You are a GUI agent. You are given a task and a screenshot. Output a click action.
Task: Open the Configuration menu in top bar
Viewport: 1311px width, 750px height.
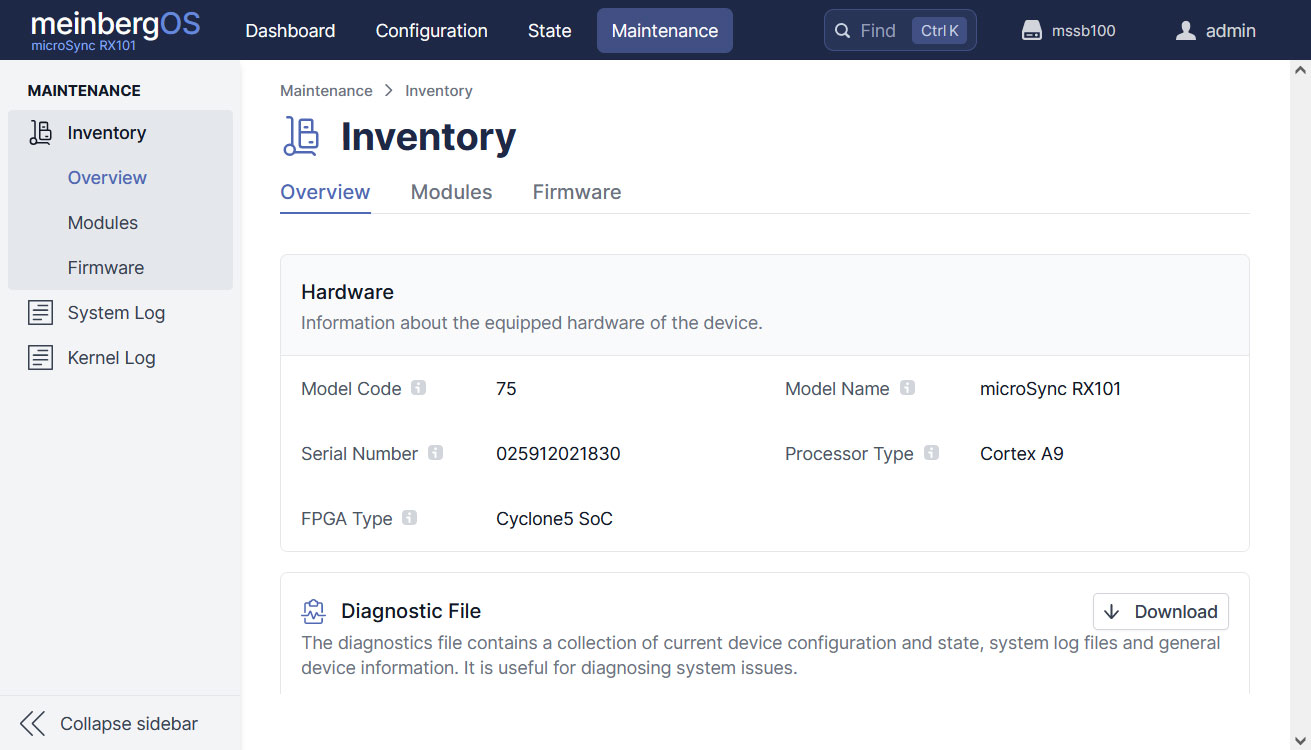(x=431, y=31)
